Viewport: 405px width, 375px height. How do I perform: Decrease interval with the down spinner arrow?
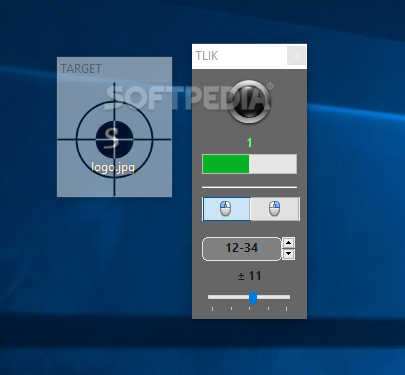pos(288,254)
